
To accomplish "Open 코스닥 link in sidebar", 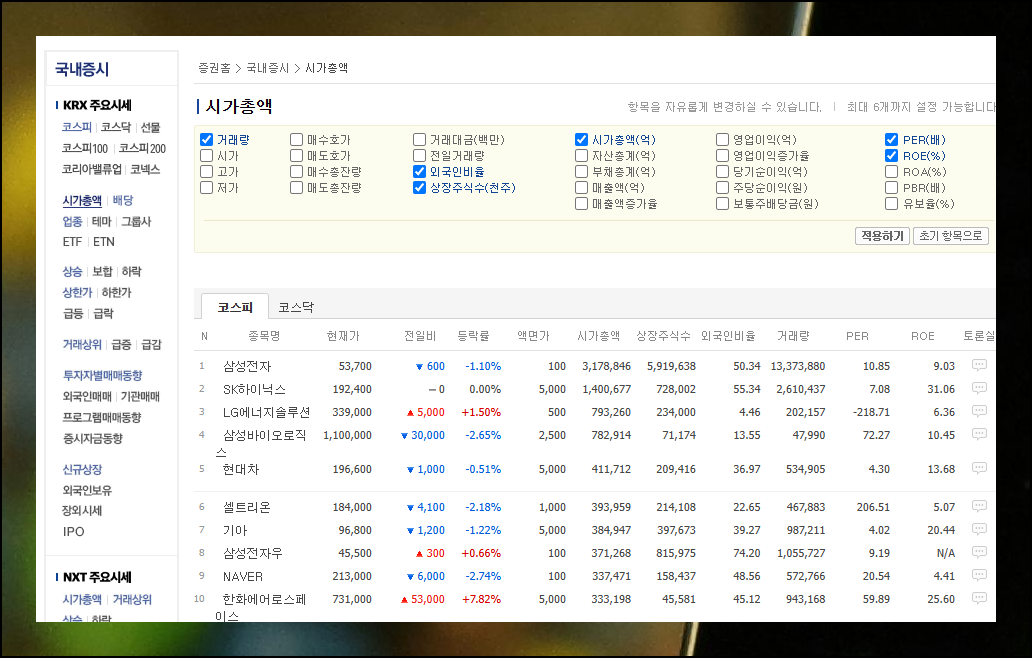I will point(116,127).
